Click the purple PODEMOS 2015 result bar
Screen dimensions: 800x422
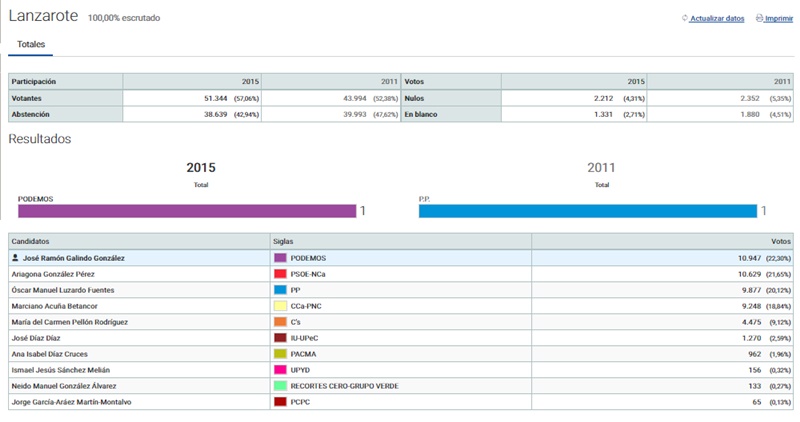(187, 211)
